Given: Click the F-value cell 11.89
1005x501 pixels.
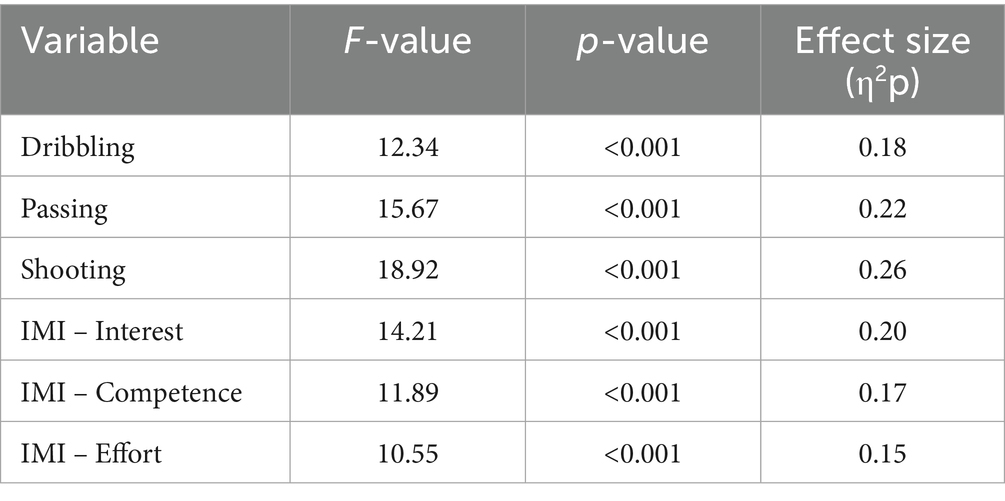Looking at the screenshot, I should [407, 392].
